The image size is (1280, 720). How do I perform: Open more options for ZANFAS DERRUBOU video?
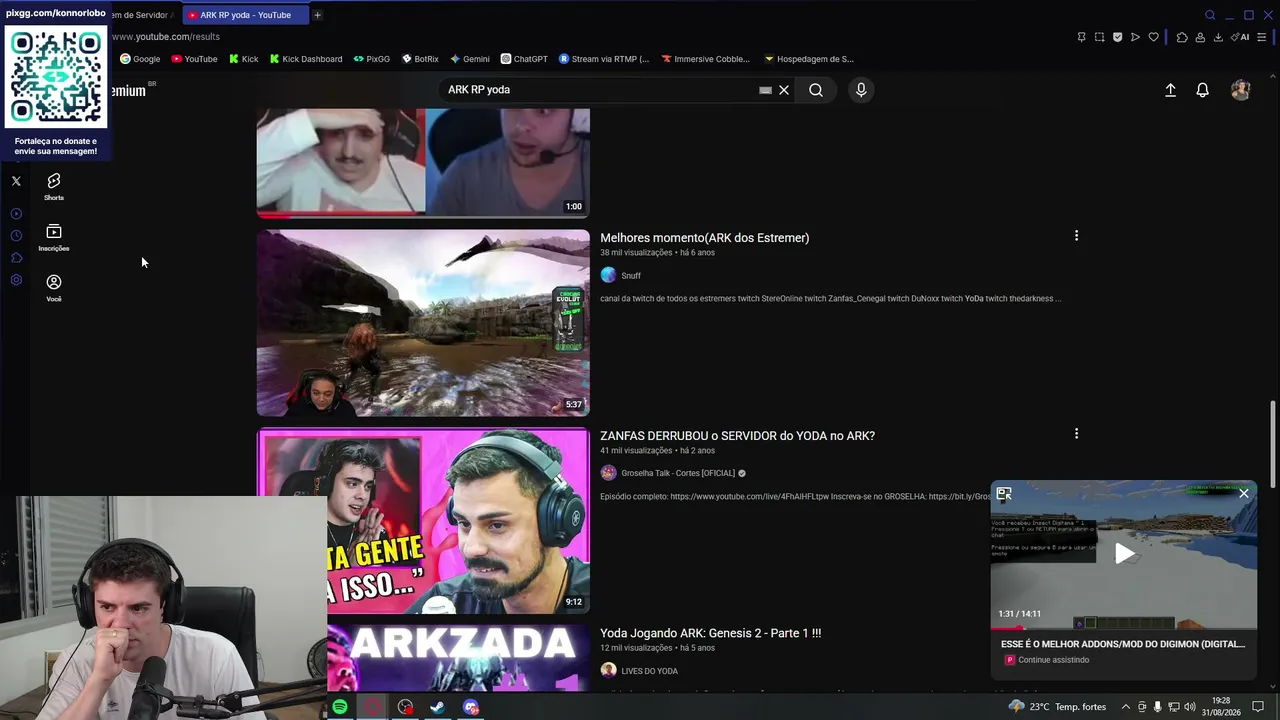(1076, 434)
